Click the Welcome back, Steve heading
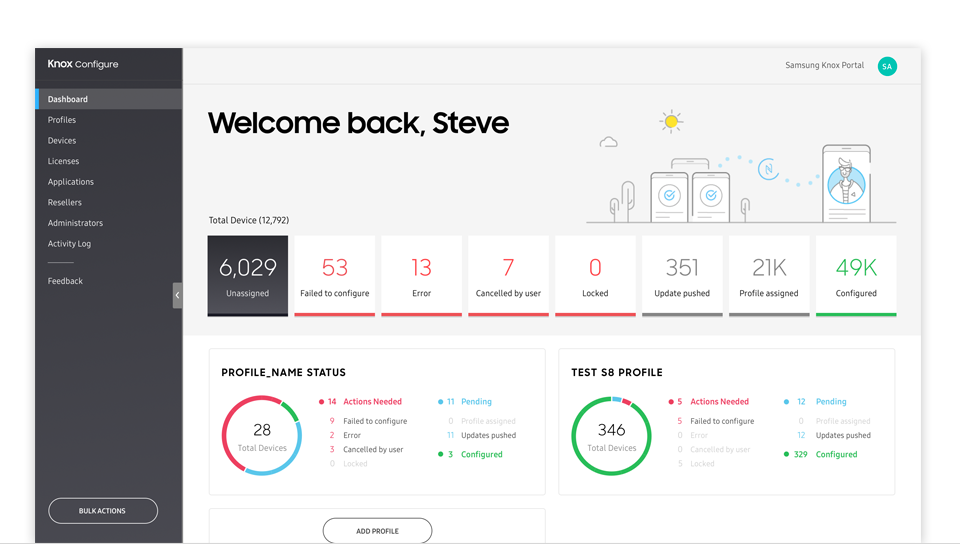This screenshot has width=960, height=544. (x=358, y=123)
